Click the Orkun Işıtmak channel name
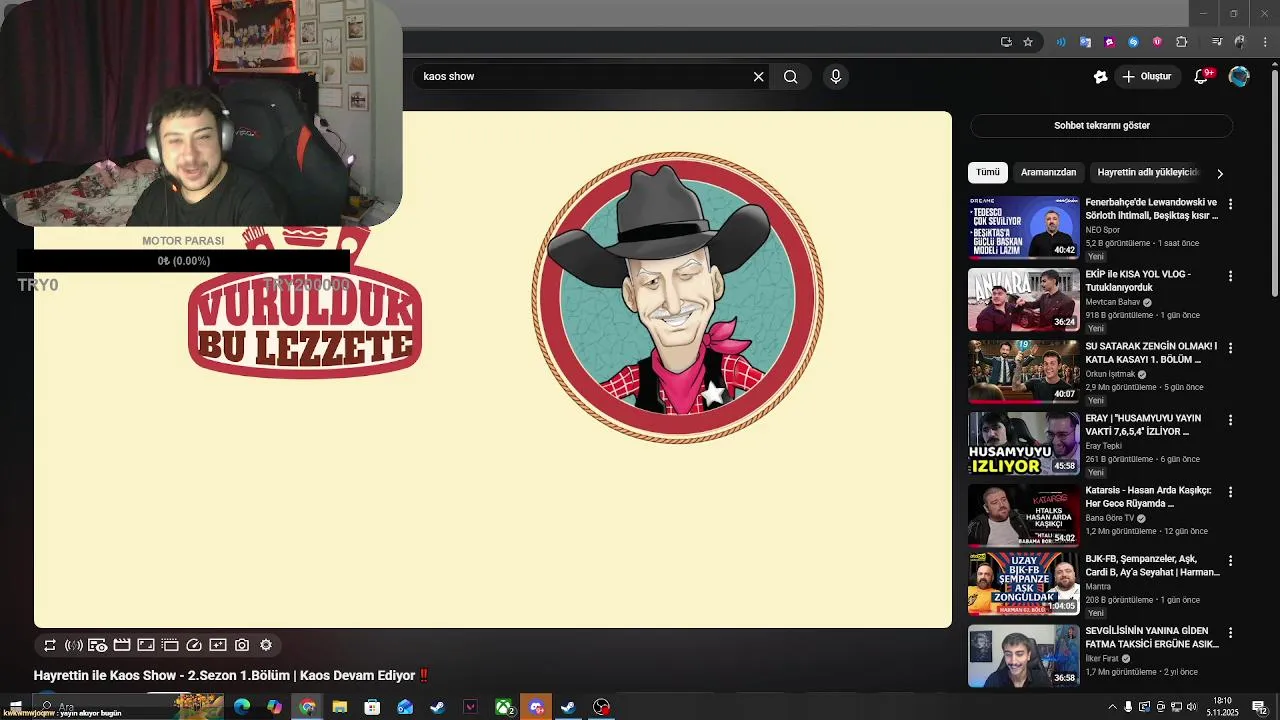 pos(1110,374)
